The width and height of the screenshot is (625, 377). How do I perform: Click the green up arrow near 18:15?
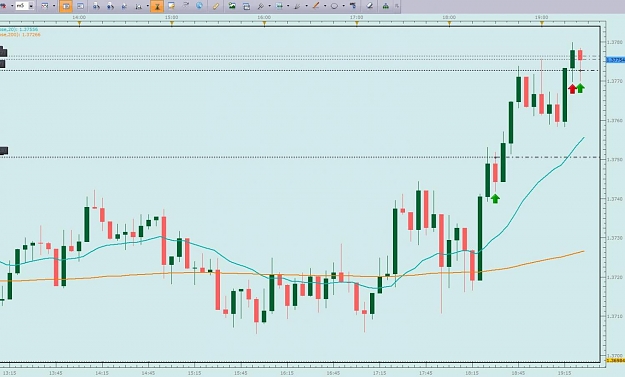click(x=495, y=198)
